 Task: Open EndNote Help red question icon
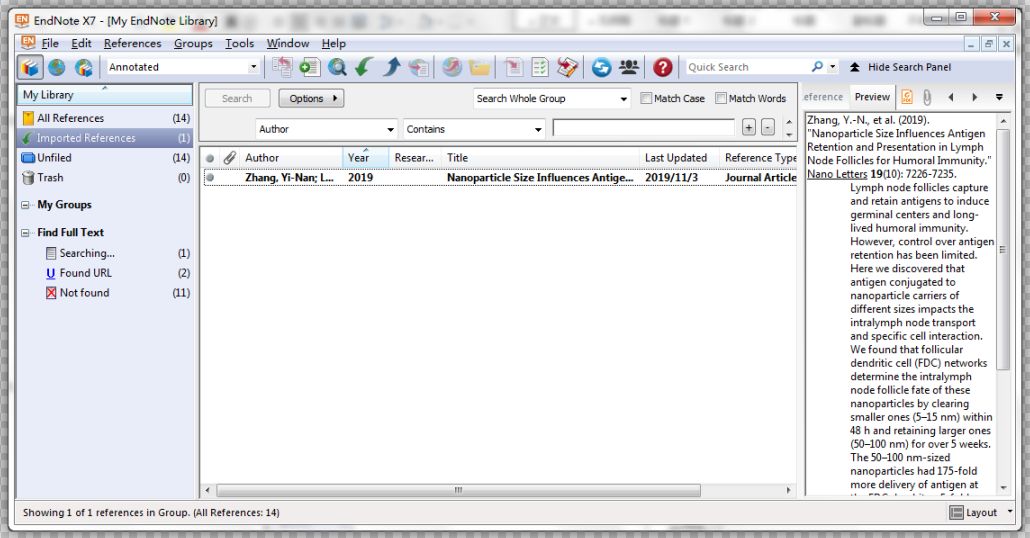tap(662, 67)
